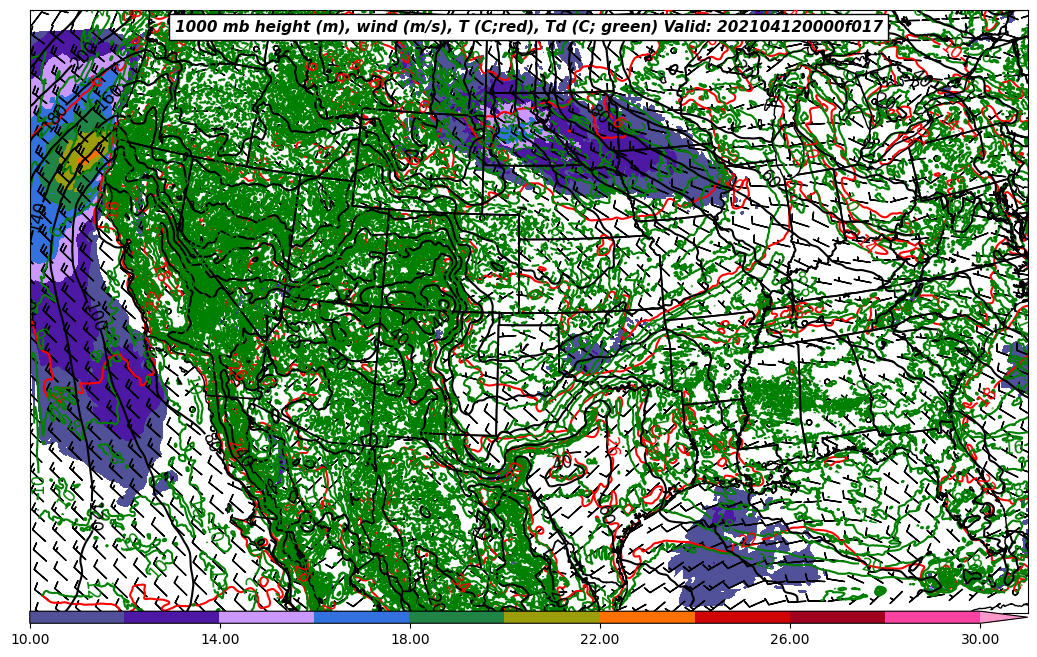The width and height of the screenshot is (1037, 657).
Task: Choose the olive 20–22 colorbar segment
Action: click(x=552, y=617)
